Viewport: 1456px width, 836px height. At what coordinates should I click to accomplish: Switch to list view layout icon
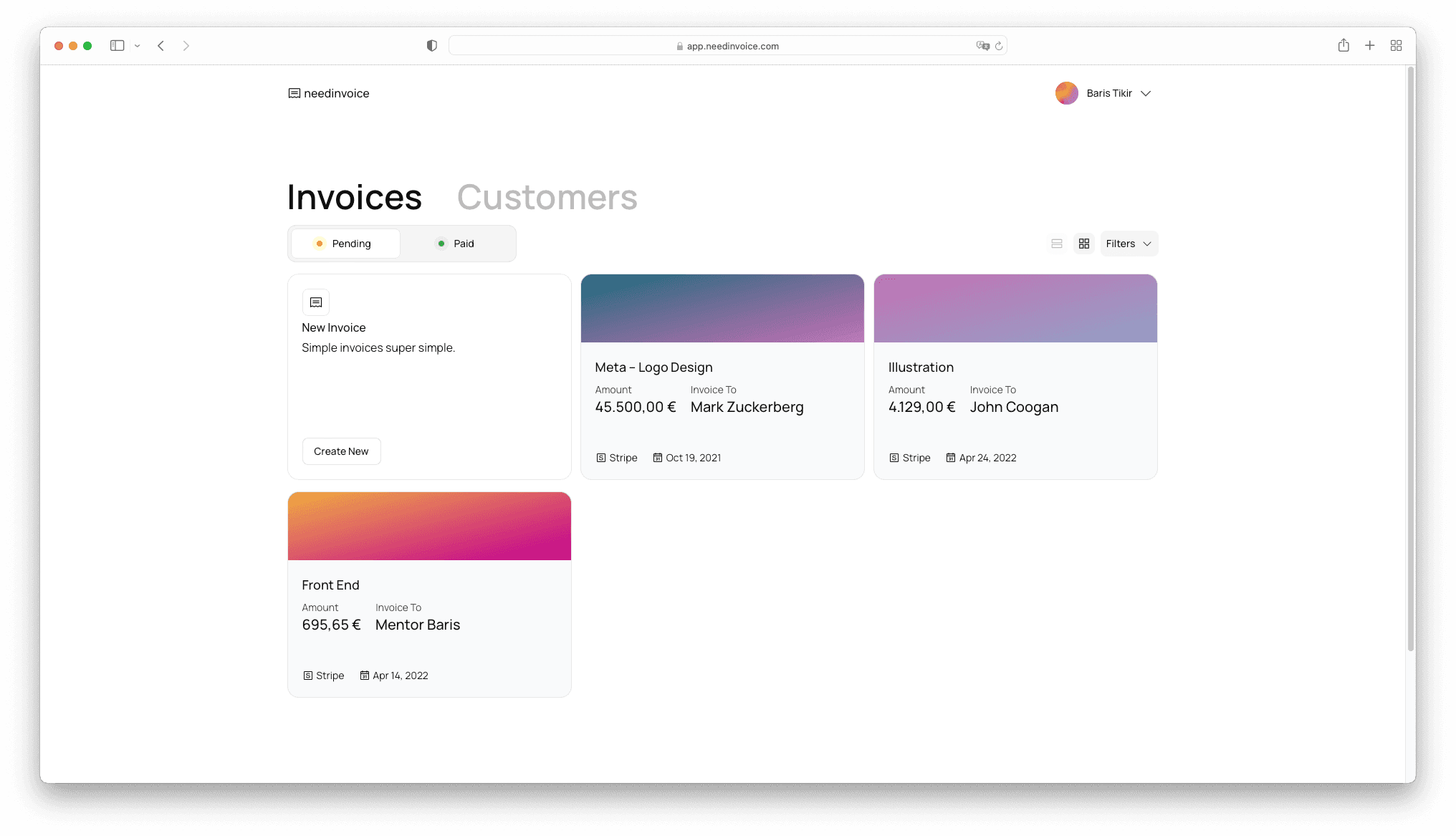[x=1056, y=244]
